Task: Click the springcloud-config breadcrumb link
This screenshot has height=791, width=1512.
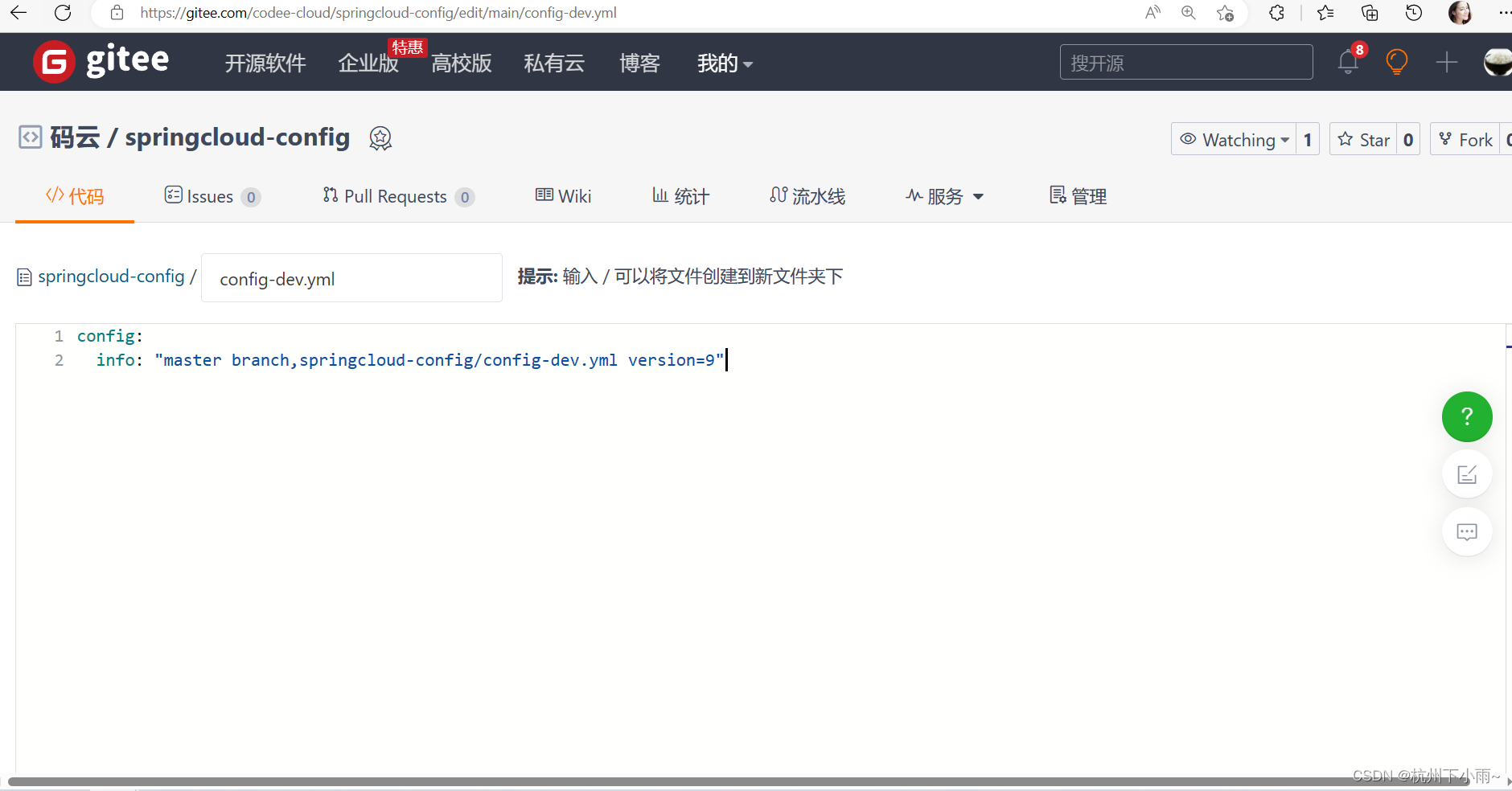Action: pyautogui.click(x=111, y=277)
